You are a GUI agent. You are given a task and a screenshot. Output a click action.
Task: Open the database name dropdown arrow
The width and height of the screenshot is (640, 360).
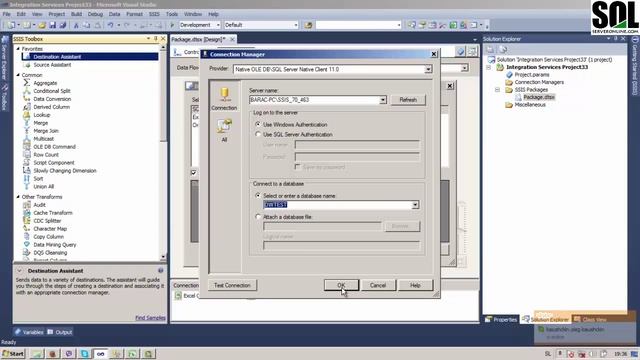(415, 205)
